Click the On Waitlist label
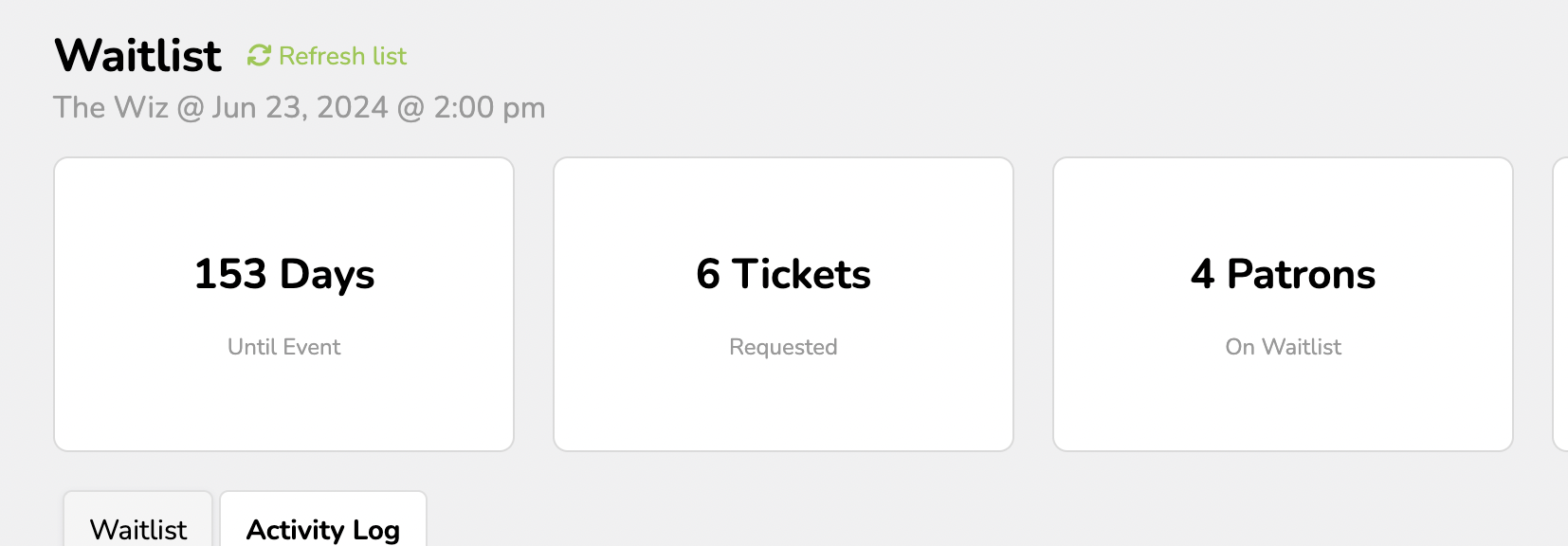This screenshot has width=1568, height=546. coord(1282,347)
